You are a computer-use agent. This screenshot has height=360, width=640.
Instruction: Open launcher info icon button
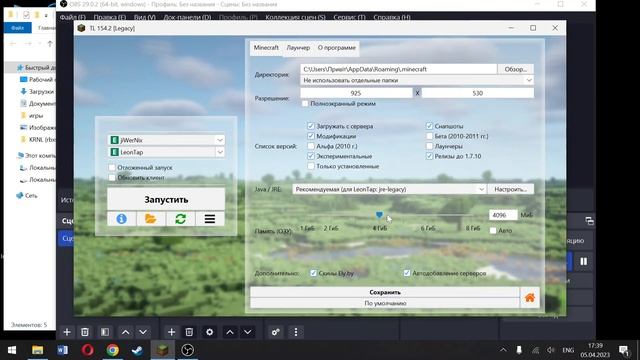(122, 219)
